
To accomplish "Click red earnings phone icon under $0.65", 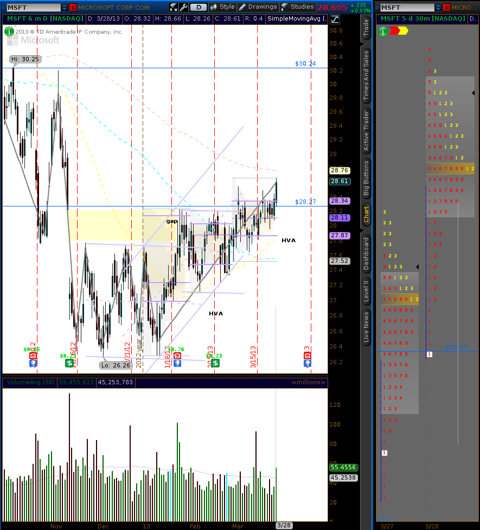I will click(33, 356).
